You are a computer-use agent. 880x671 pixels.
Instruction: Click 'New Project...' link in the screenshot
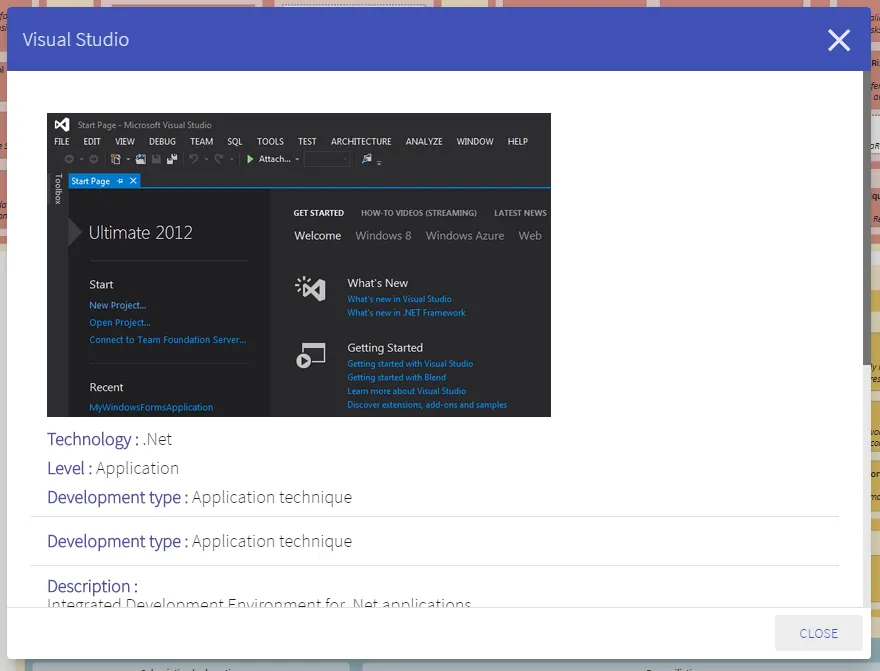pyautogui.click(x=117, y=305)
